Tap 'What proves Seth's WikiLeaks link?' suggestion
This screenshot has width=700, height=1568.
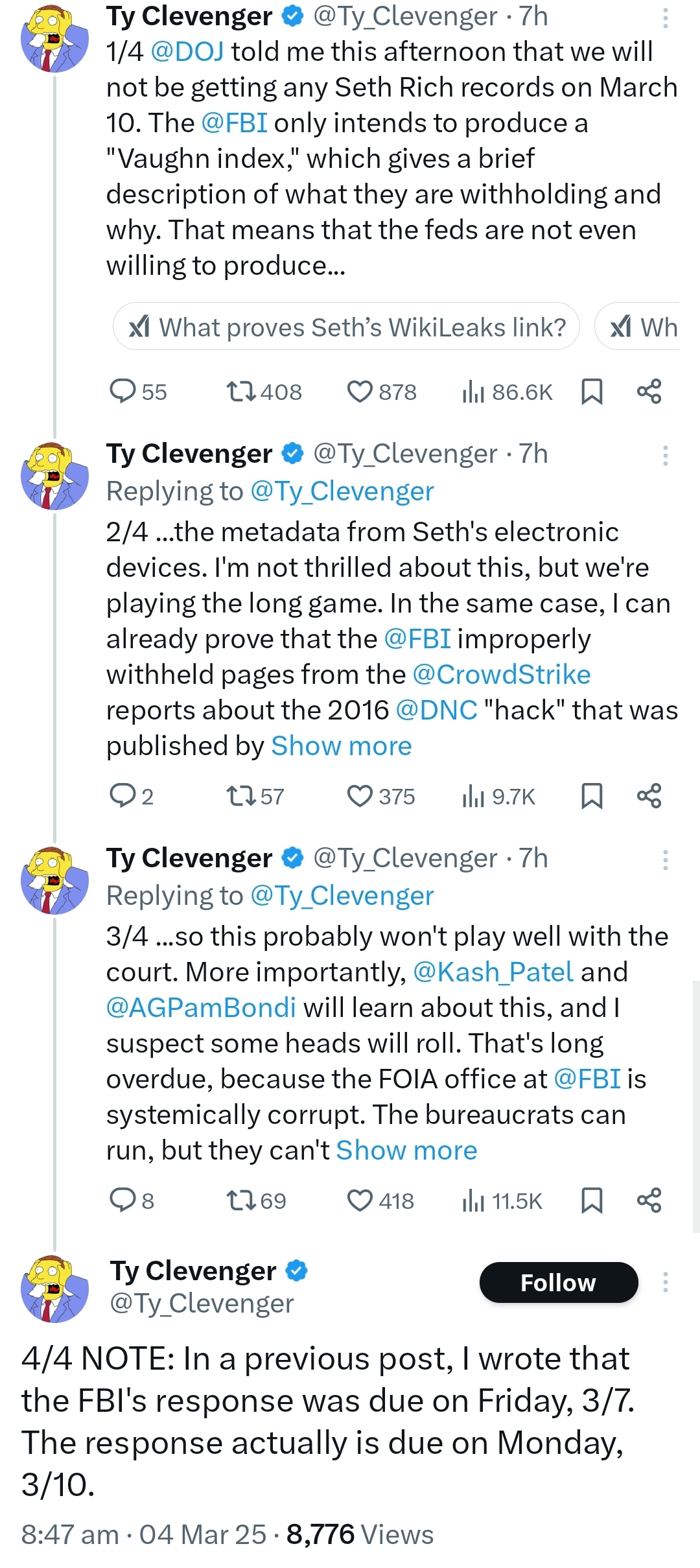(x=346, y=327)
